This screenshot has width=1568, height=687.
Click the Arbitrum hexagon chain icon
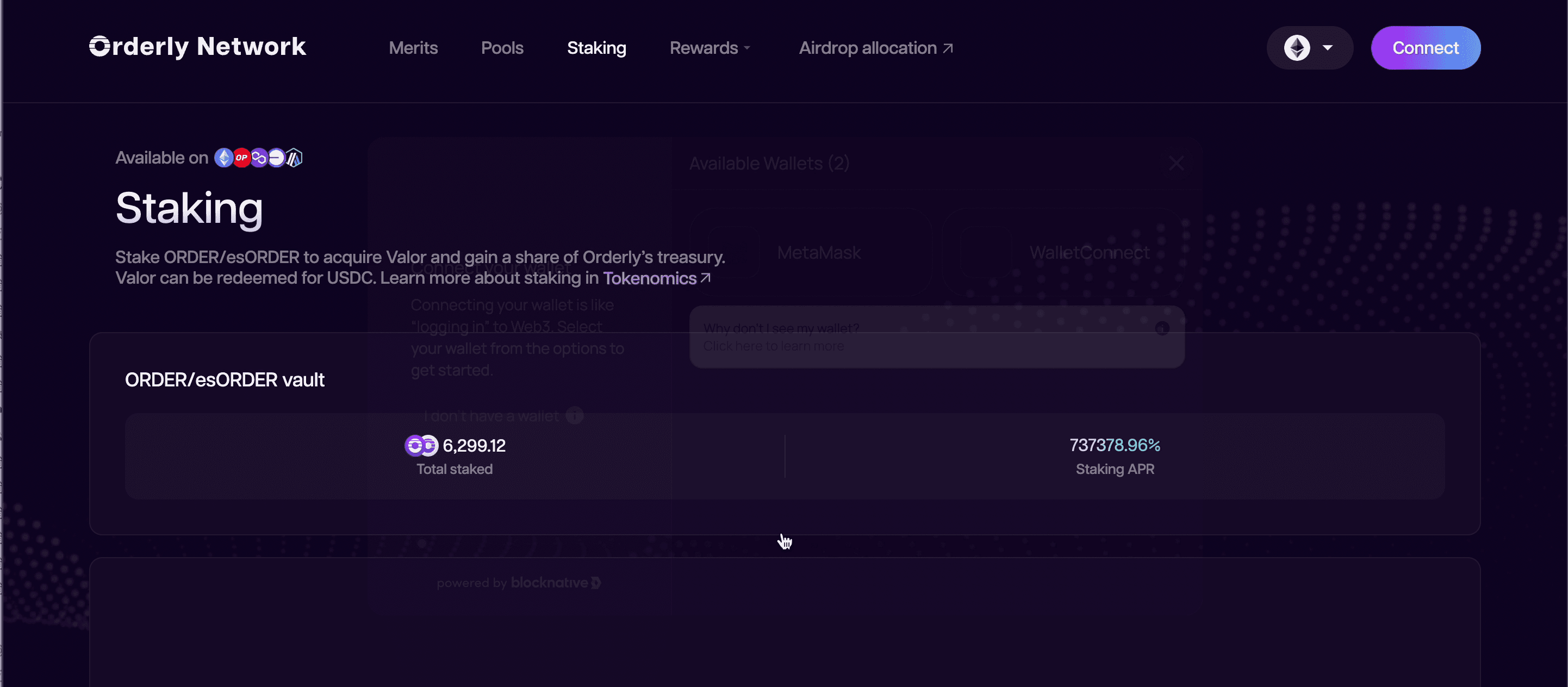point(294,158)
